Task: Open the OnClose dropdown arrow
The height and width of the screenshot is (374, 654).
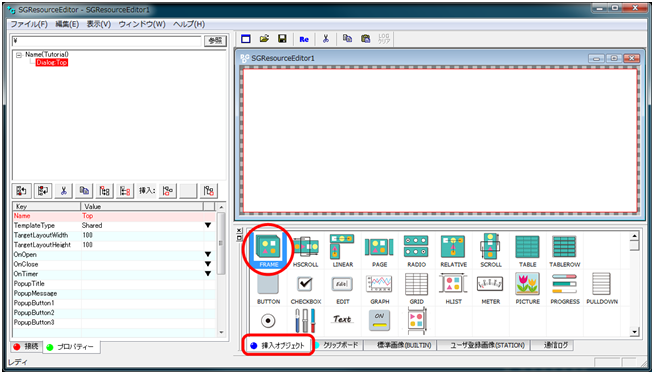Action: pos(208,264)
